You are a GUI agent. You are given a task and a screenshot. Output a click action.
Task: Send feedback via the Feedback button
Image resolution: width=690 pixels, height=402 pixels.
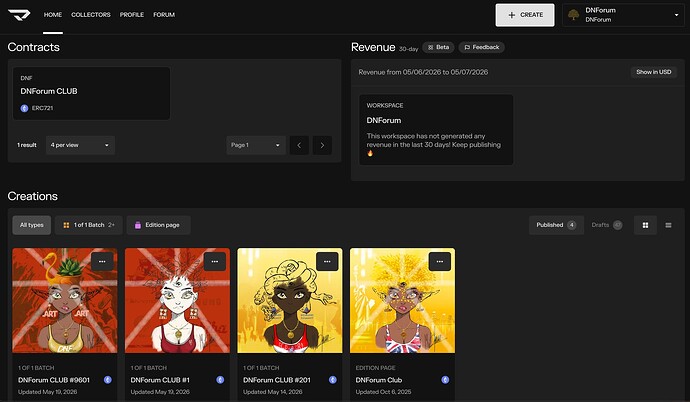[481, 47]
